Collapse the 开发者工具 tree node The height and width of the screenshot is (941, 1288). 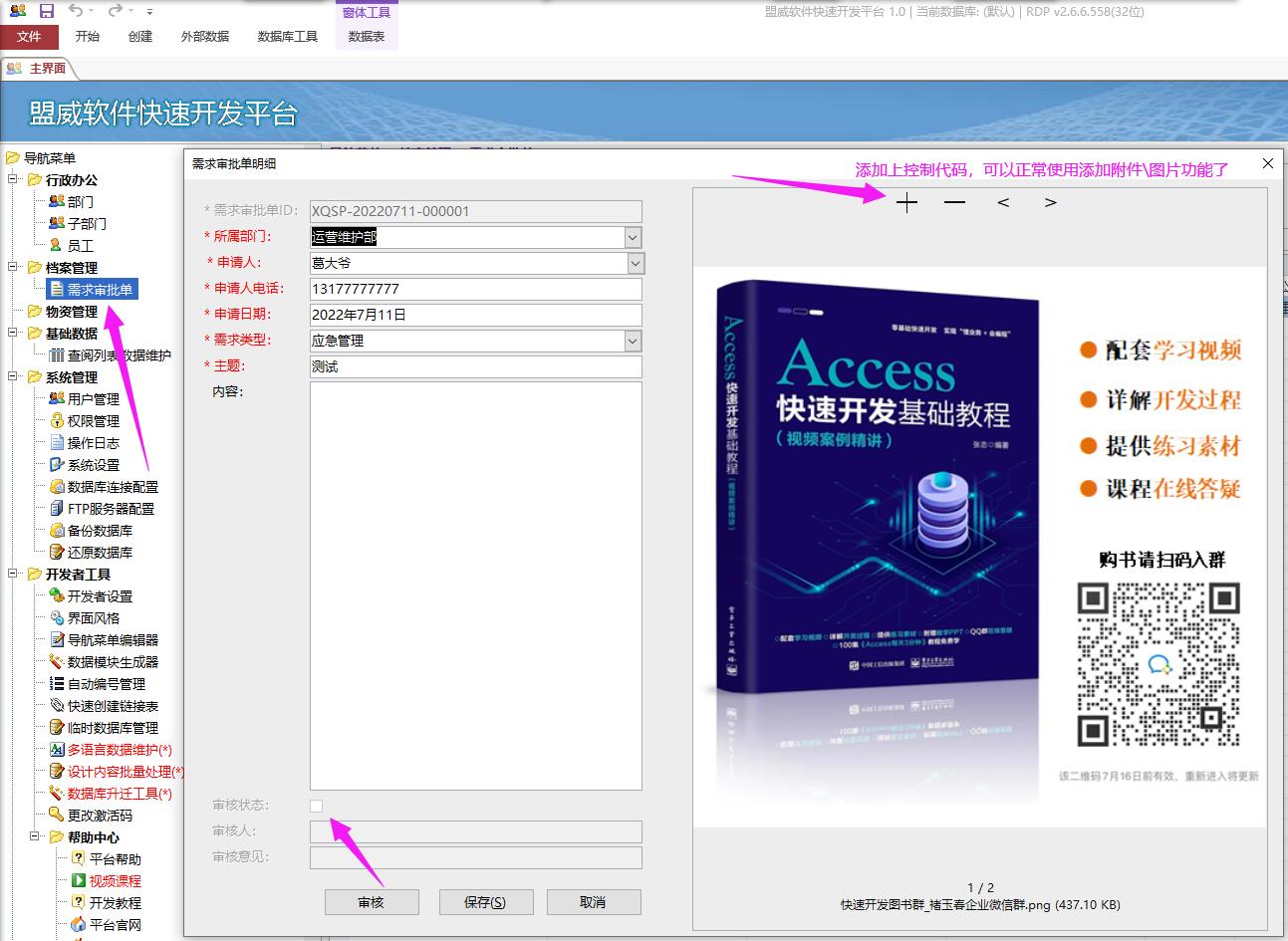[x=14, y=574]
